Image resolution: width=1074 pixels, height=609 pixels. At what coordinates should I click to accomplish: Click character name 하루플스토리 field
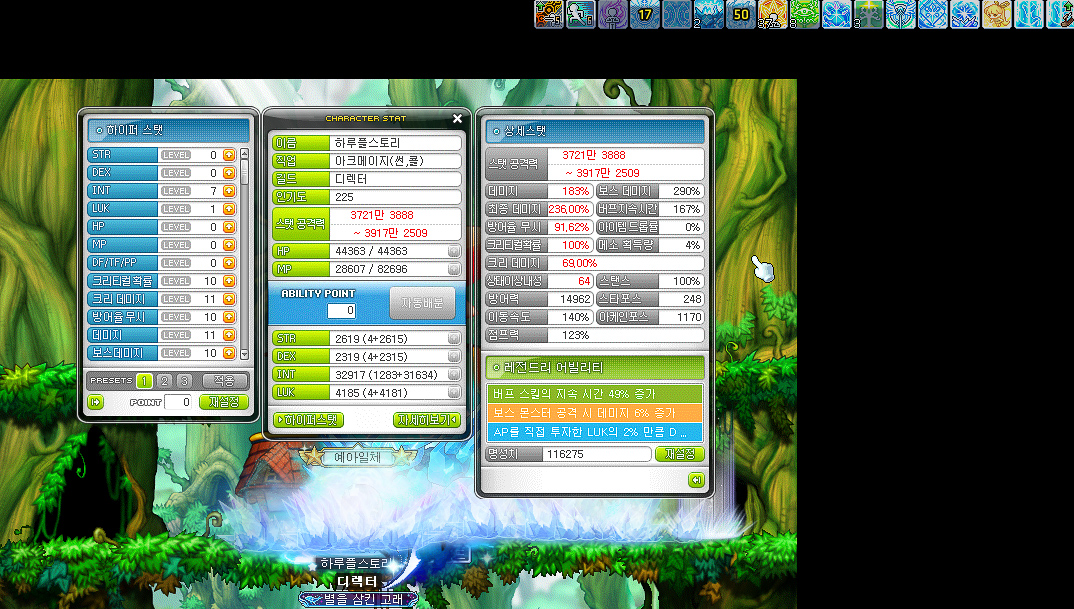pos(395,143)
